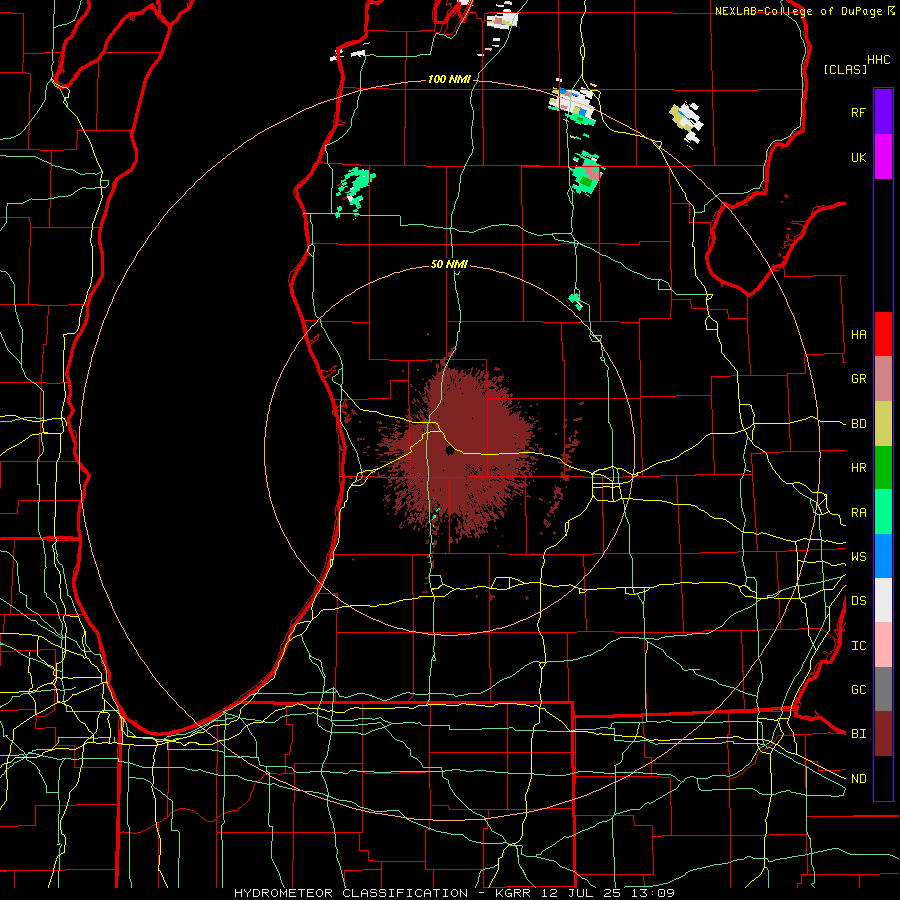This screenshot has width=900, height=900.
Task: Click the RF legend label
Action: pyautogui.click(x=858, y=112)
